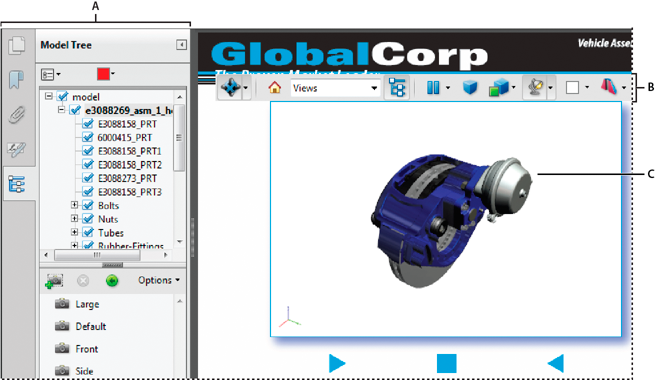
Task: Expand the Nuts group
Action: 74,218
